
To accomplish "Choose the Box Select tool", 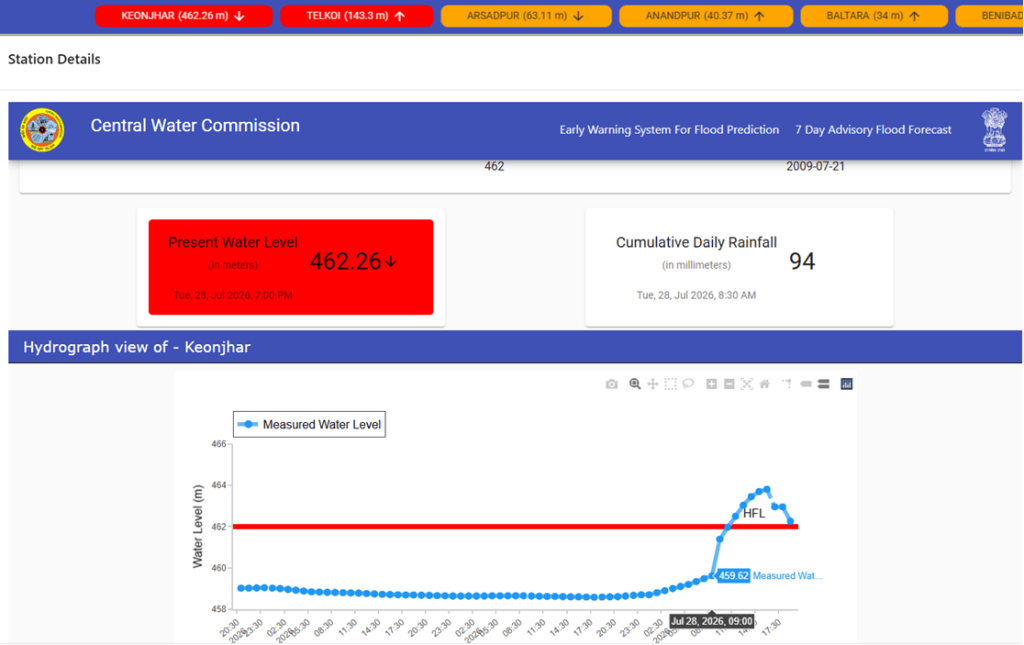I will (670, 384).
